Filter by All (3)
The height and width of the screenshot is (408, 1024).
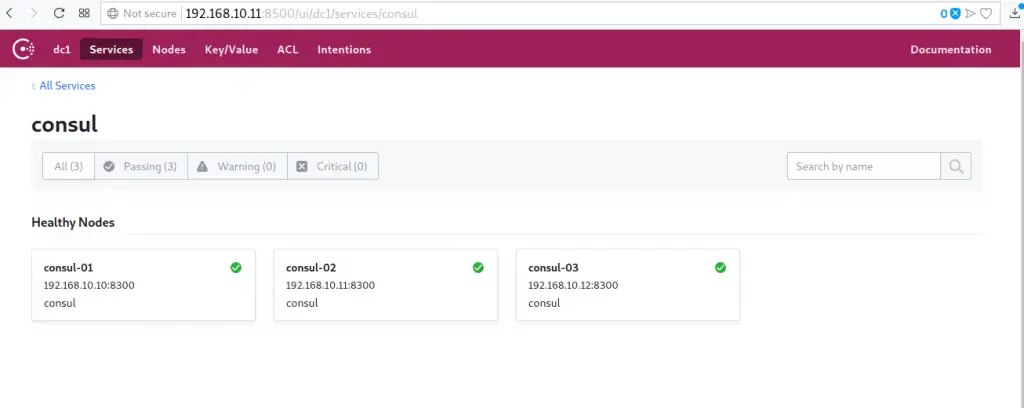(69, 166)
